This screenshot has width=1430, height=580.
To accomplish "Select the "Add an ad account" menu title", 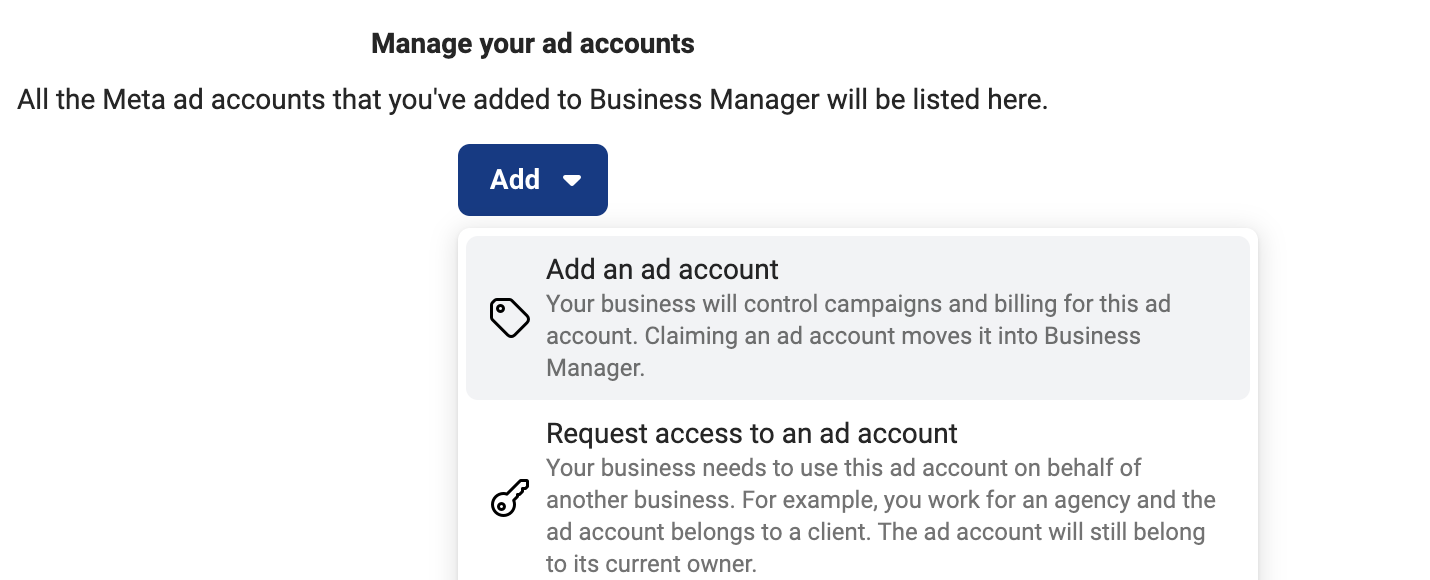I will [x=662, y=269].
